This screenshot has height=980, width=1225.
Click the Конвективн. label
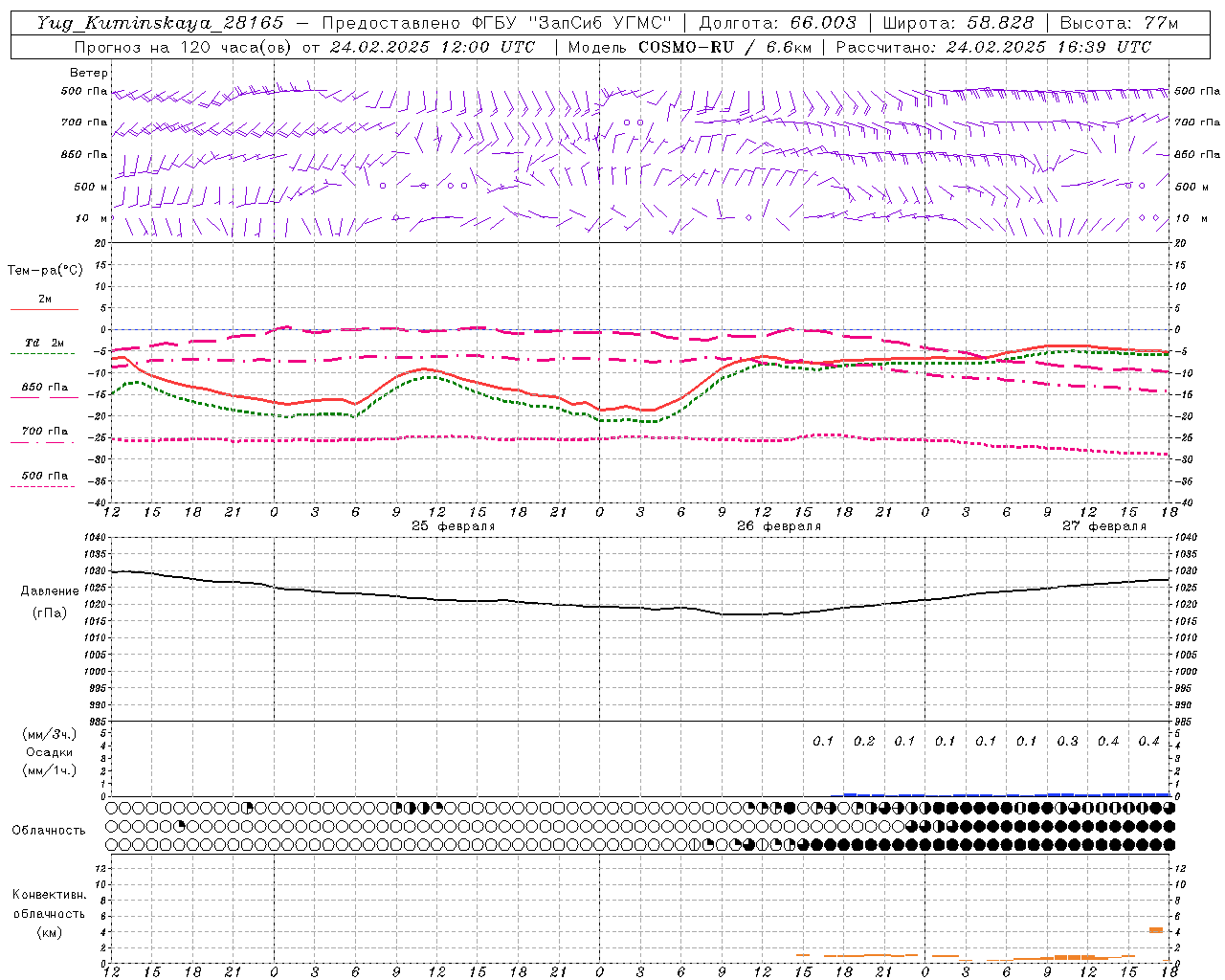pyautogui.click(x=49, y=895)
